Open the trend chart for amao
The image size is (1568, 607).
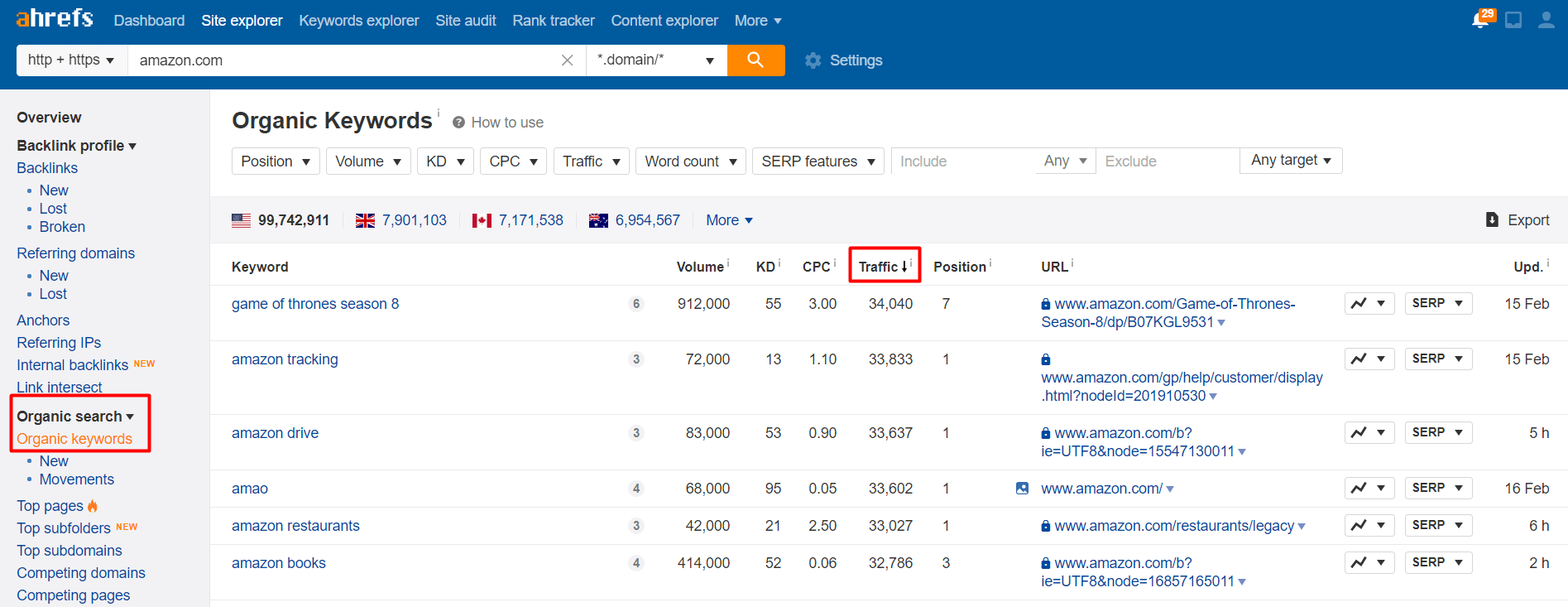[x=1369, y=489]
